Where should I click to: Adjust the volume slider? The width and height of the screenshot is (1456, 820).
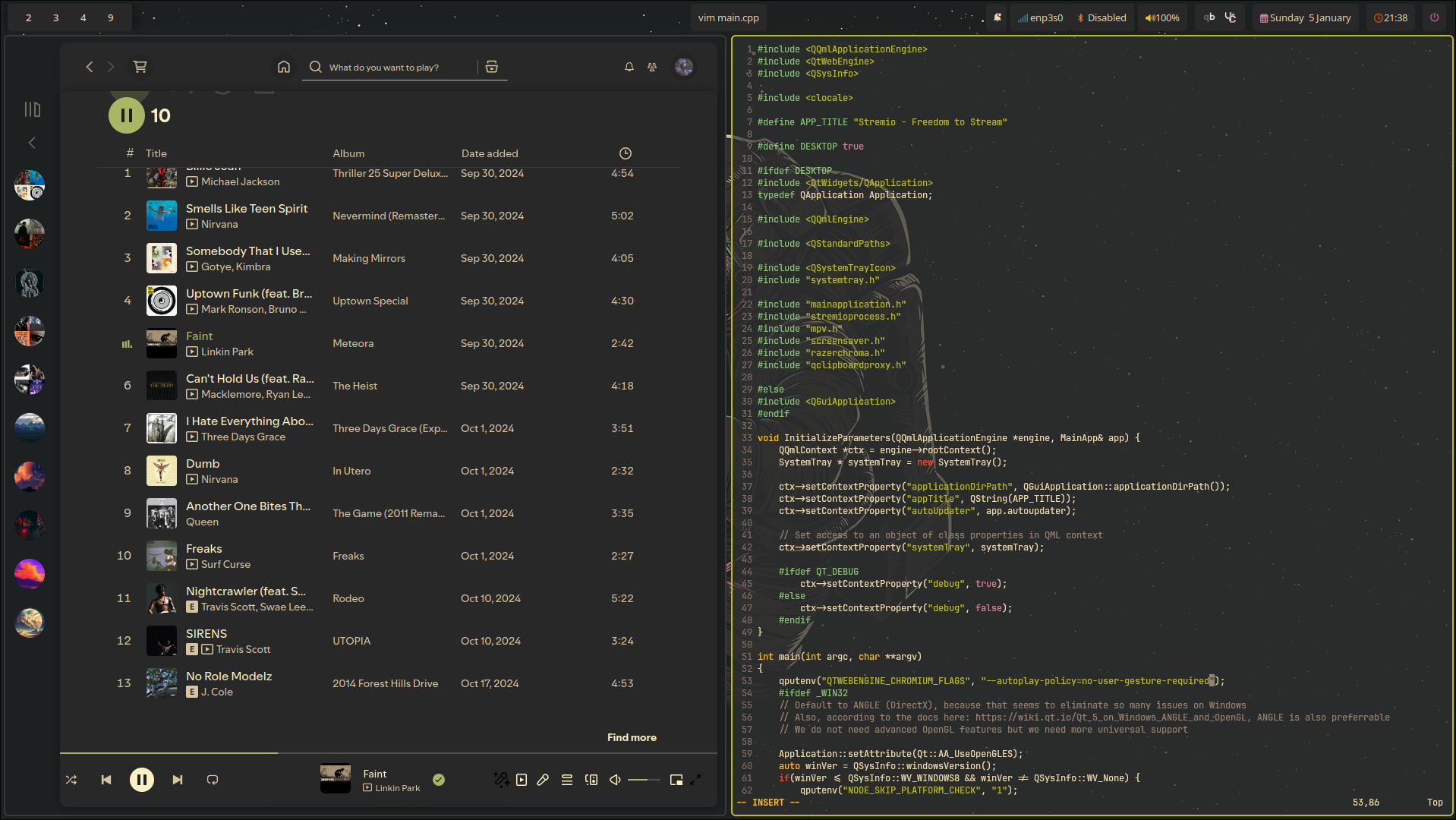644,780
